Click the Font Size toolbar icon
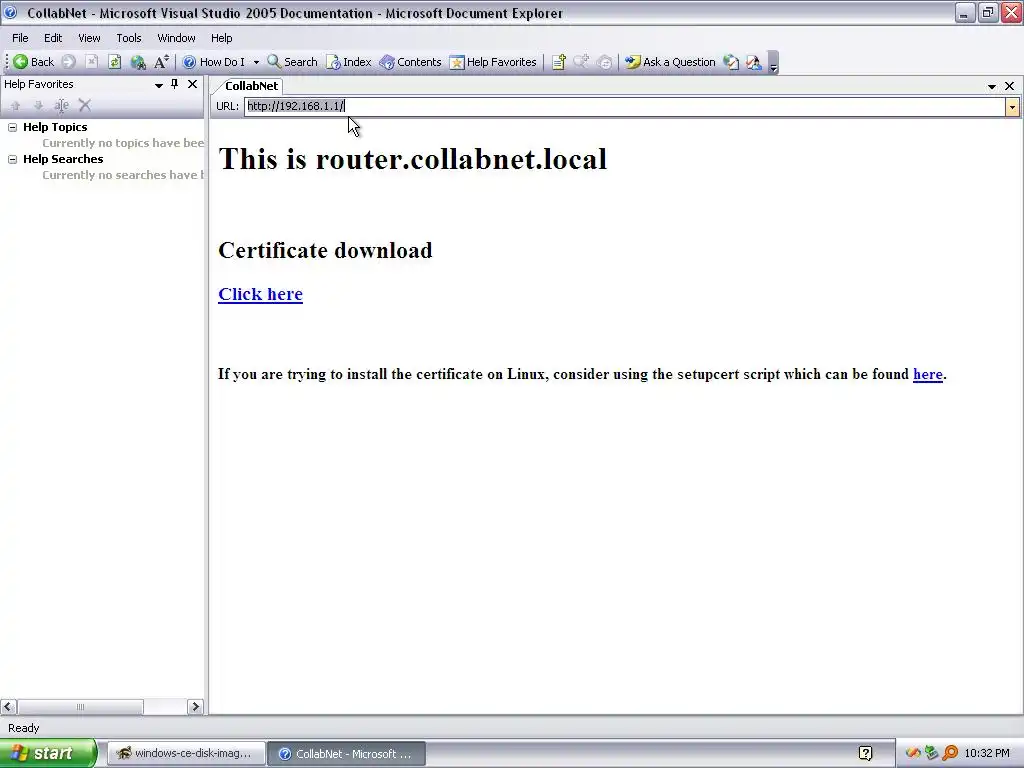The width and height of the screenshot is (1024, 768). (x=161, y=62)
